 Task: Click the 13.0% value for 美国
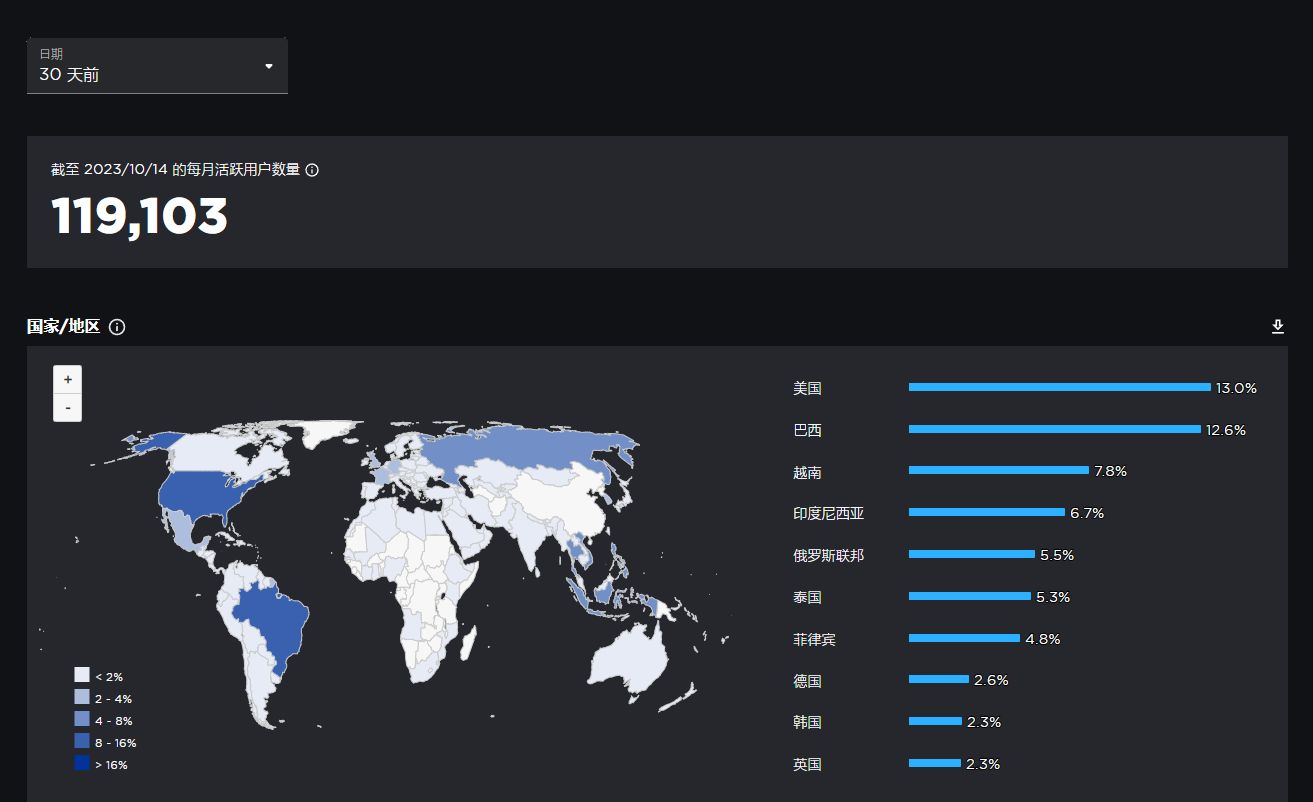(x=1236, y=388)
